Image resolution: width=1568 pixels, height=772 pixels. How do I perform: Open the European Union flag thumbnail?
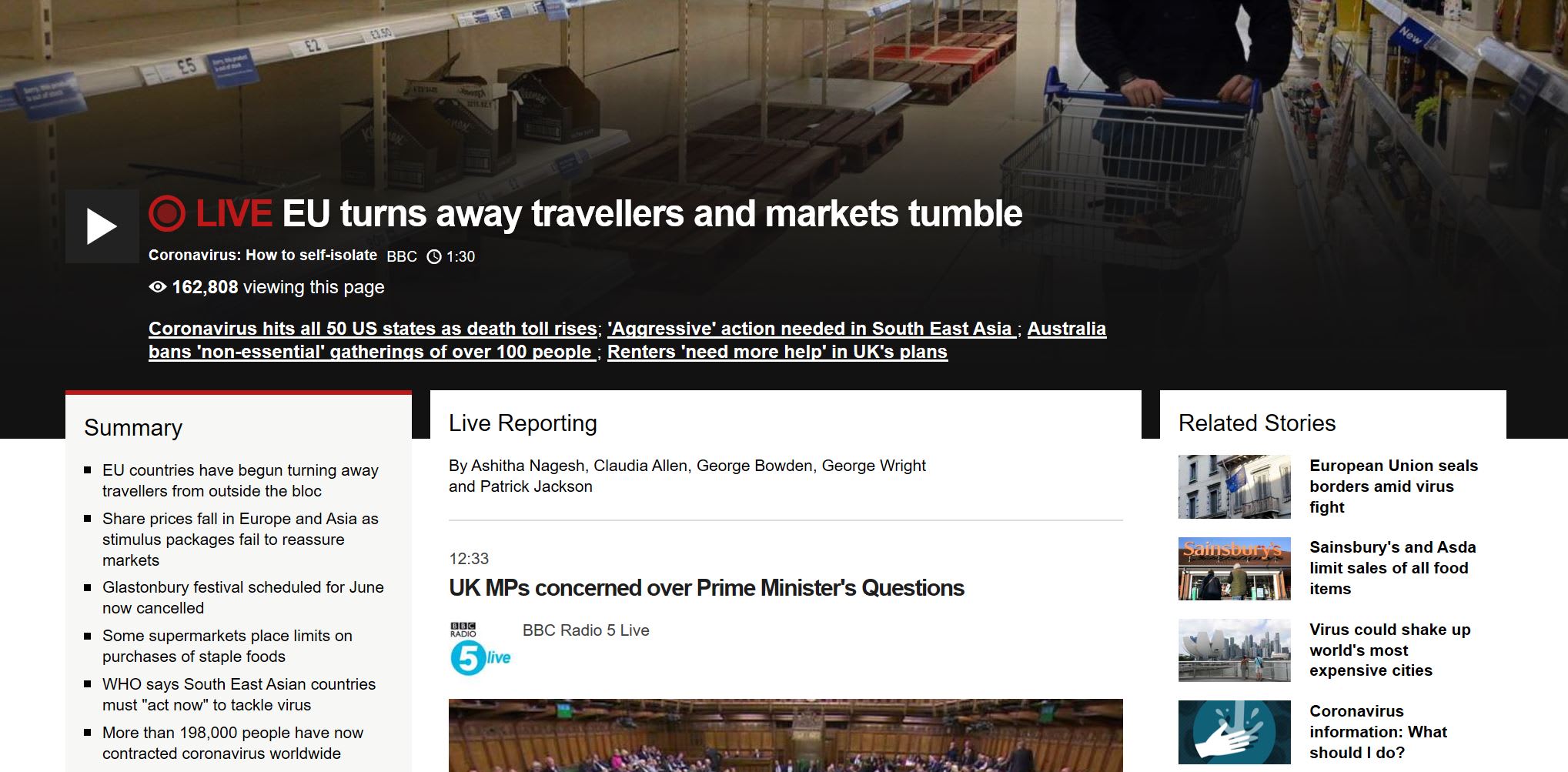(1234, 486)
